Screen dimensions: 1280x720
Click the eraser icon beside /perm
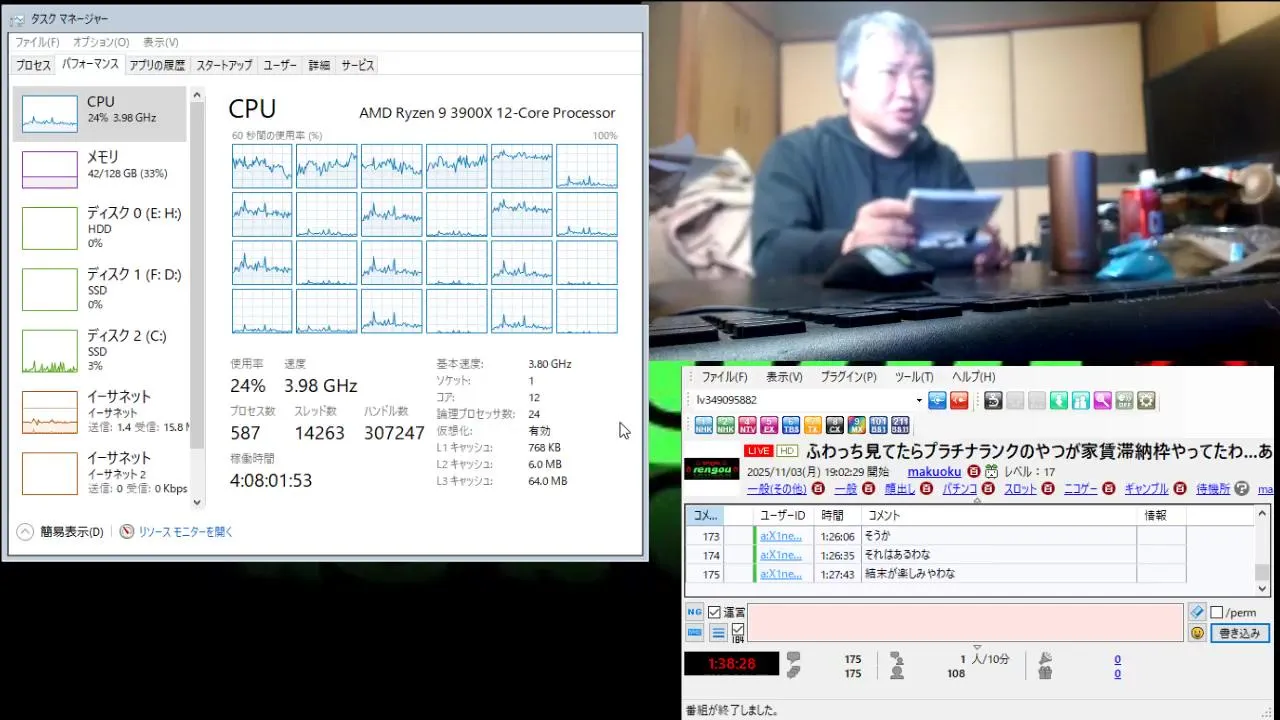[1197, 611]
